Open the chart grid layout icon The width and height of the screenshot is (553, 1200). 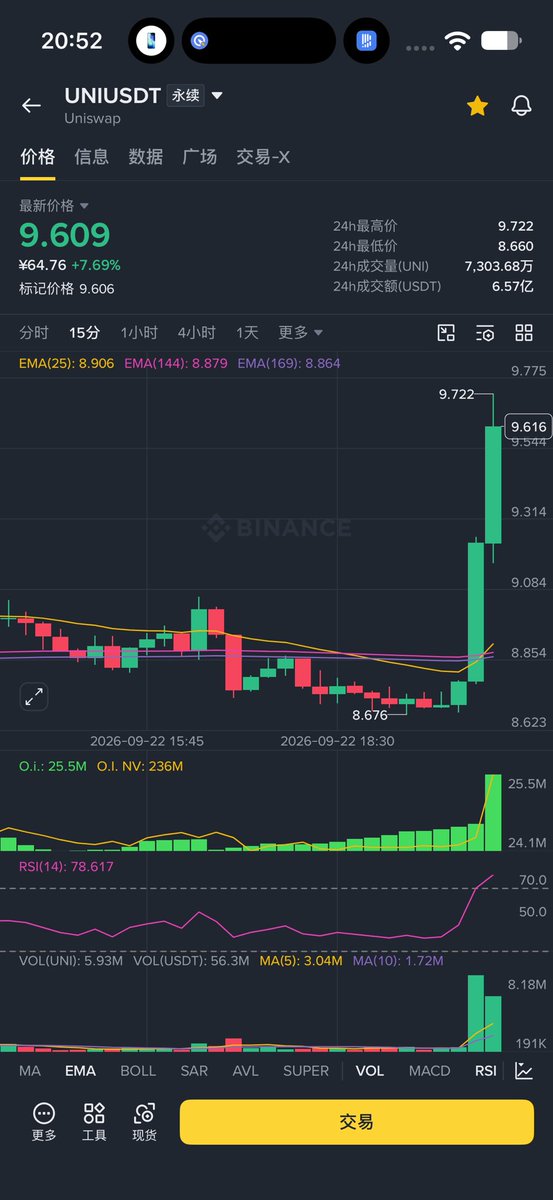(524, 333)
